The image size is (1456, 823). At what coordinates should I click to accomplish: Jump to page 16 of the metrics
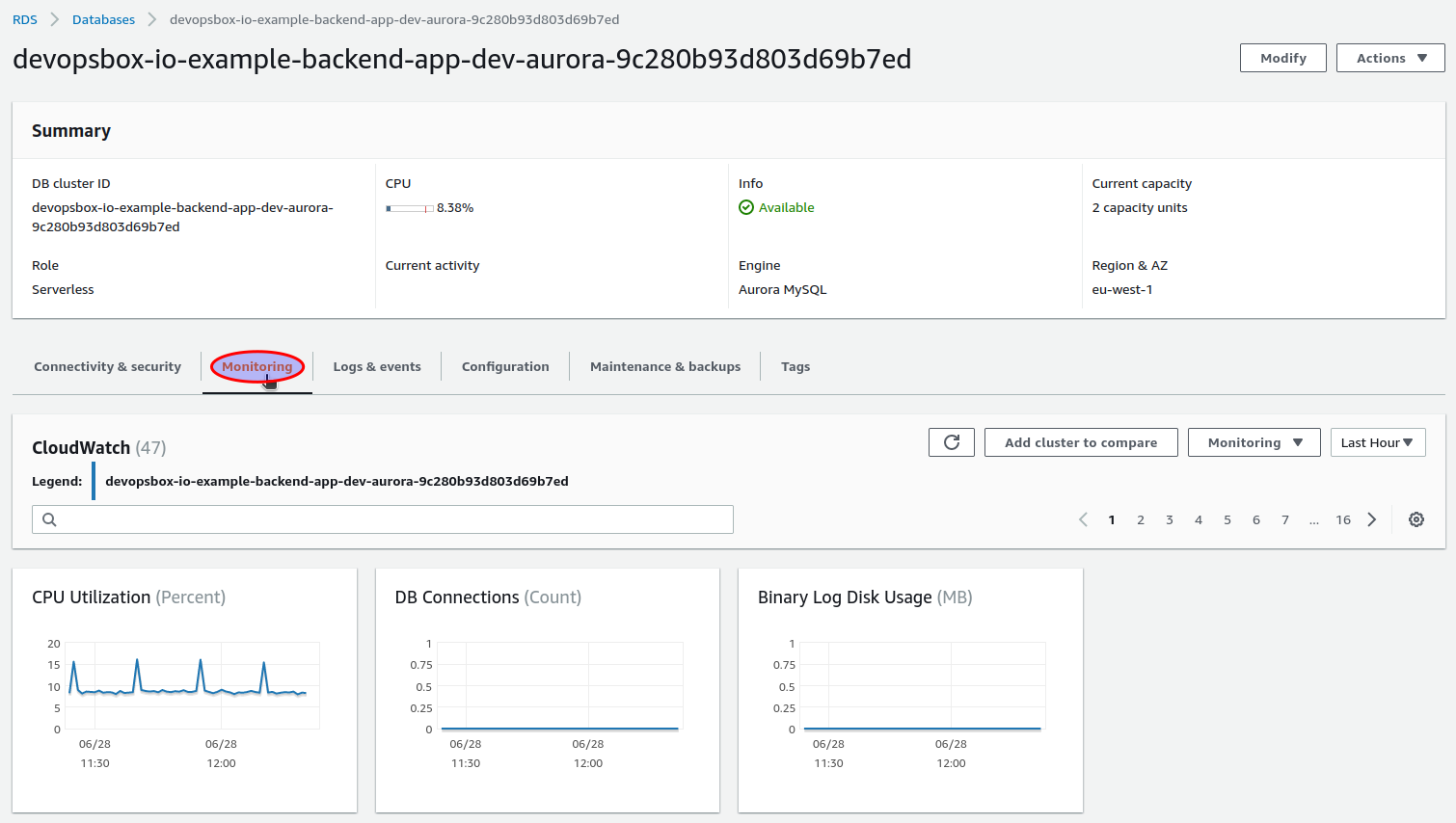(x=1342, y=519)
